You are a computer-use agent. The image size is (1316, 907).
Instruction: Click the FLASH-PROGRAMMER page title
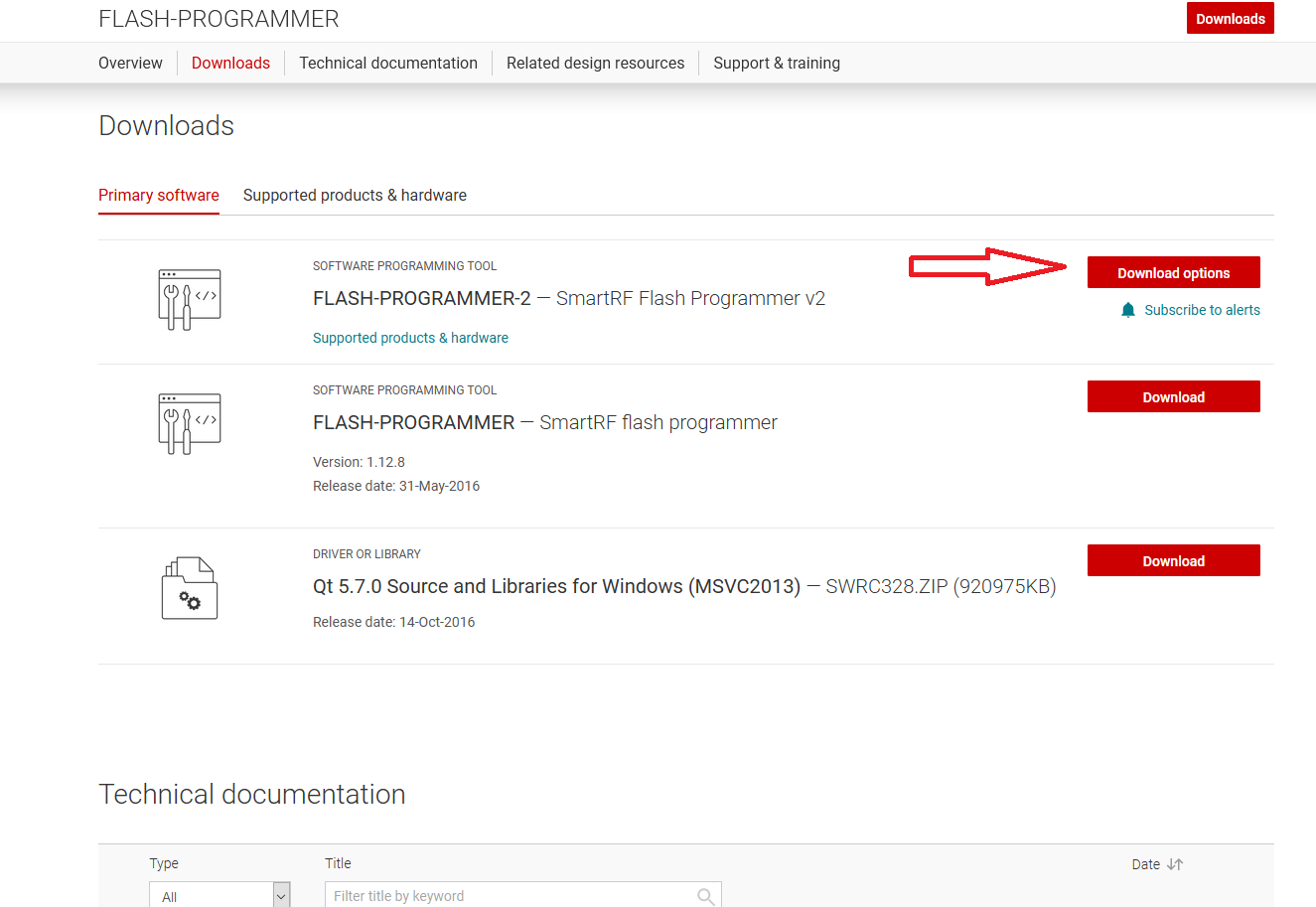pos(219,19)
